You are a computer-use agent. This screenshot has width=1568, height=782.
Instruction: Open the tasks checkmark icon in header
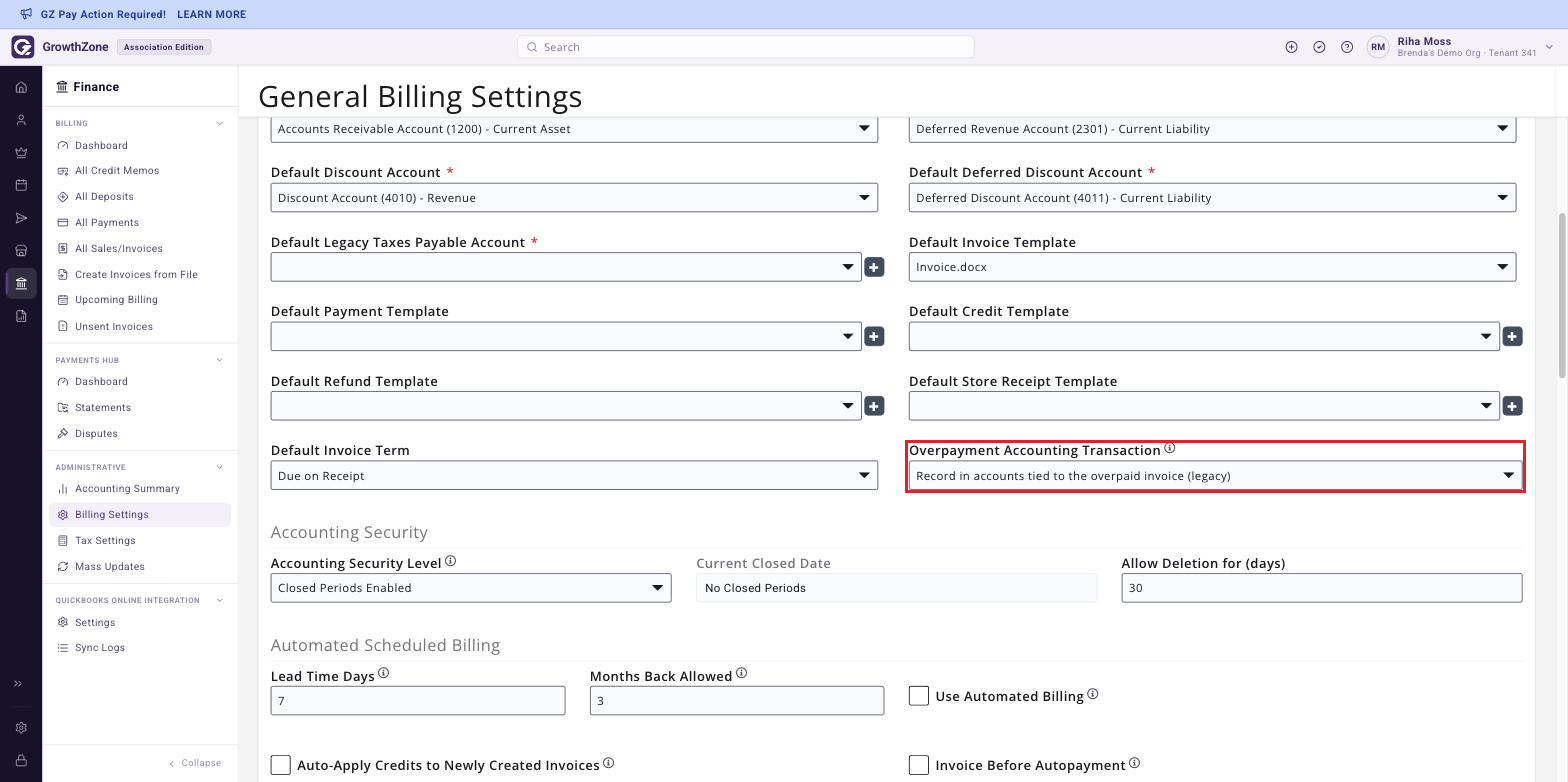tap(1319, 47)
